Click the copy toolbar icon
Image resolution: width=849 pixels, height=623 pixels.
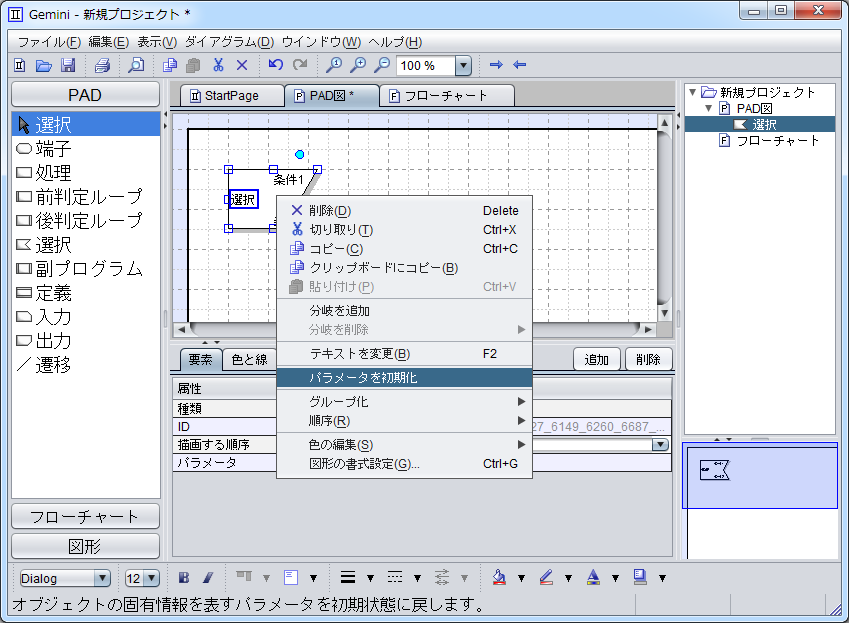coord(169,65)
